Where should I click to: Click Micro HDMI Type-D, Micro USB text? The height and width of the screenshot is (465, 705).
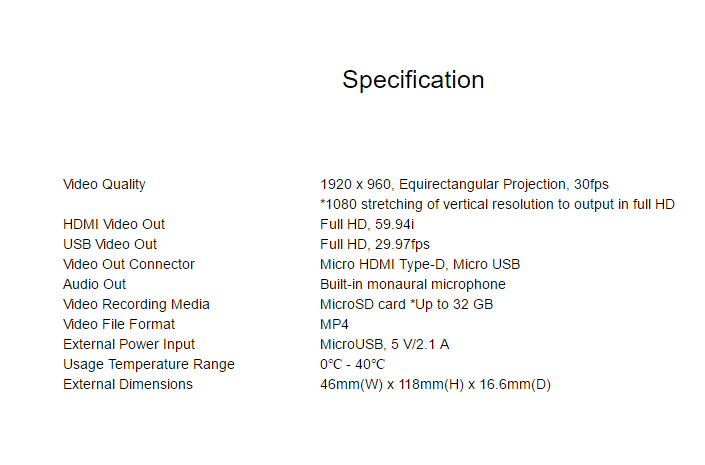420,264
